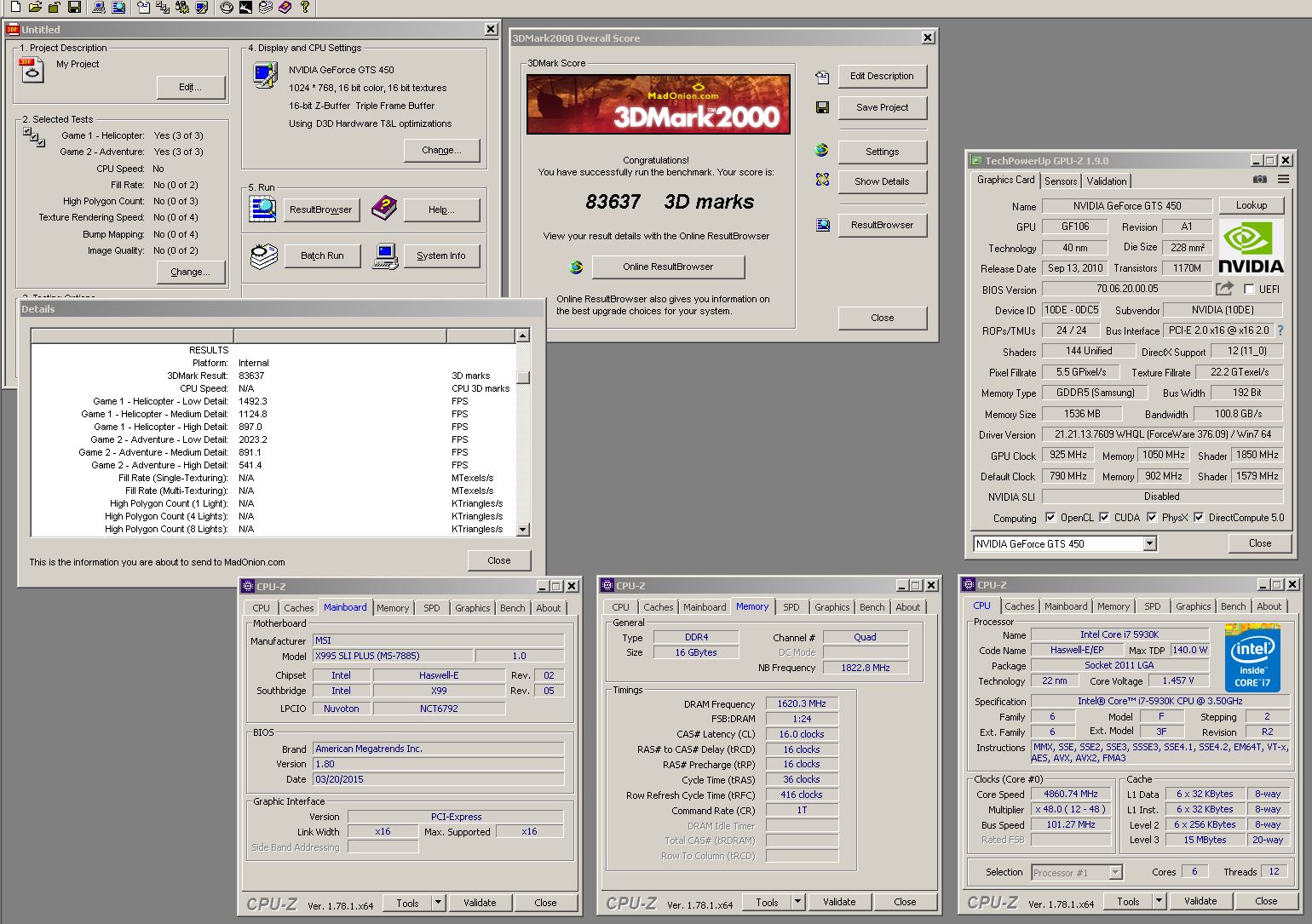Click the Save floppy disk toolbar icon

point(74,8)
